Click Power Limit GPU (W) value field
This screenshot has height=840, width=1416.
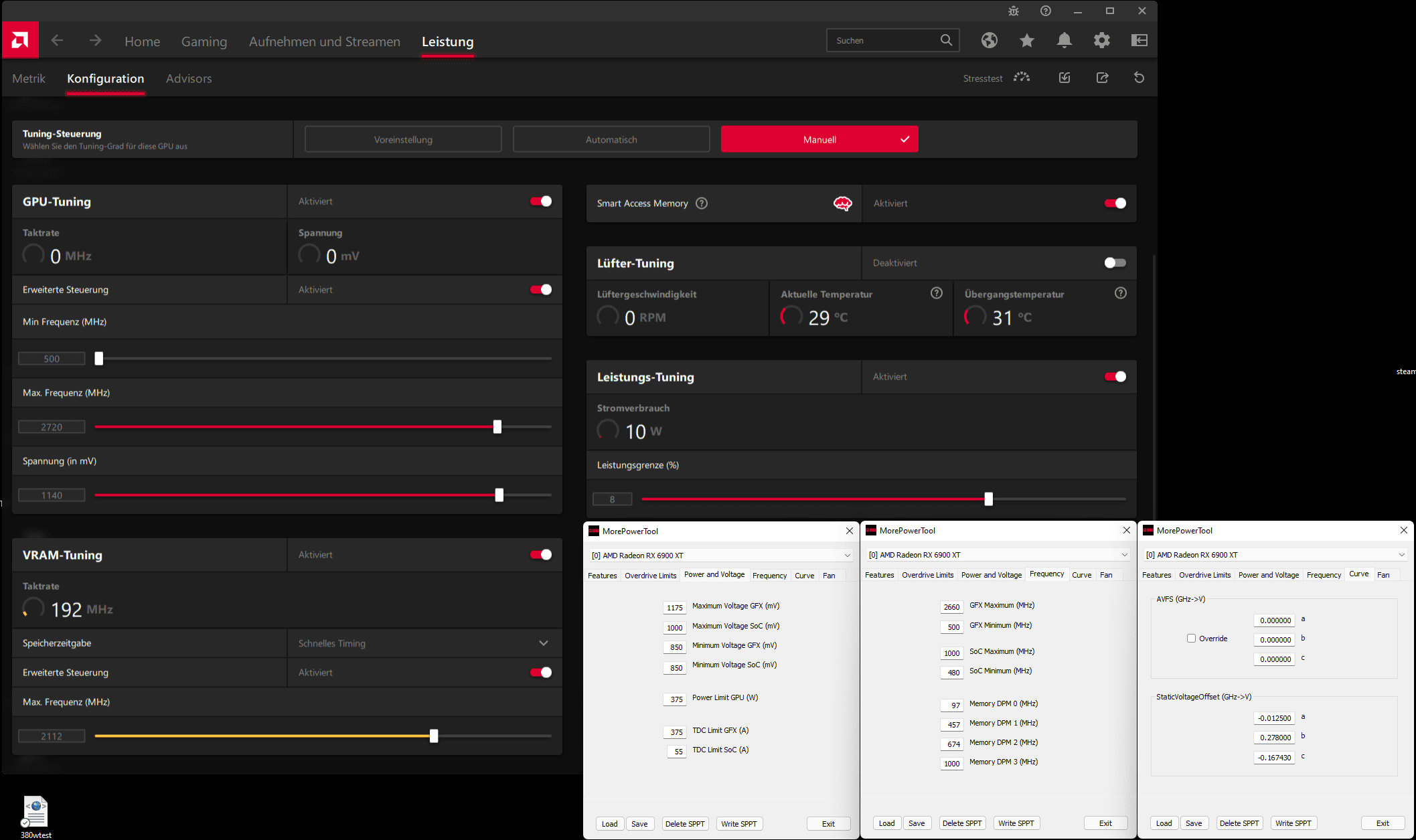(675, 699)
